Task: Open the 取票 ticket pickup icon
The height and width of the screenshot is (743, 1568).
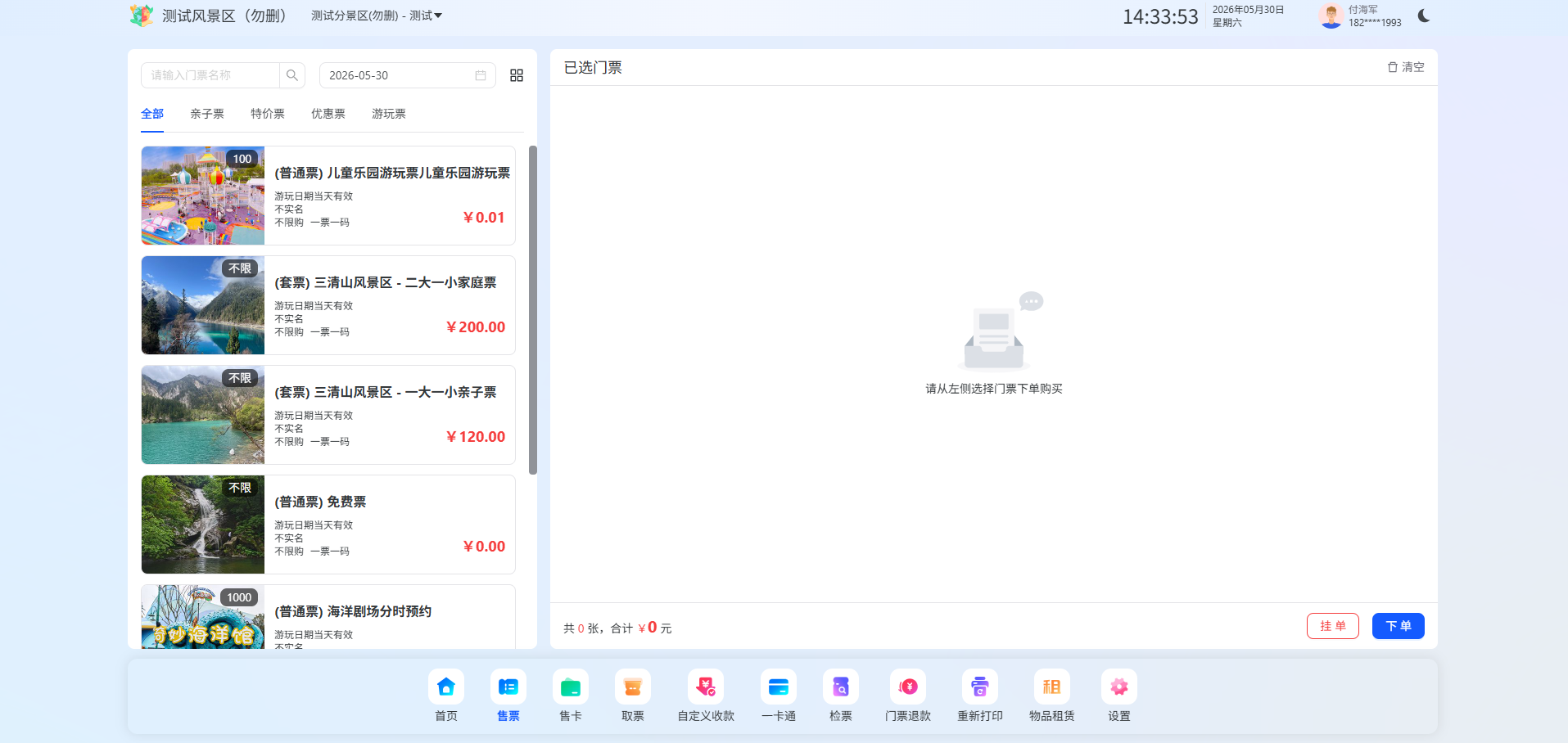Action: pos(633,687)
